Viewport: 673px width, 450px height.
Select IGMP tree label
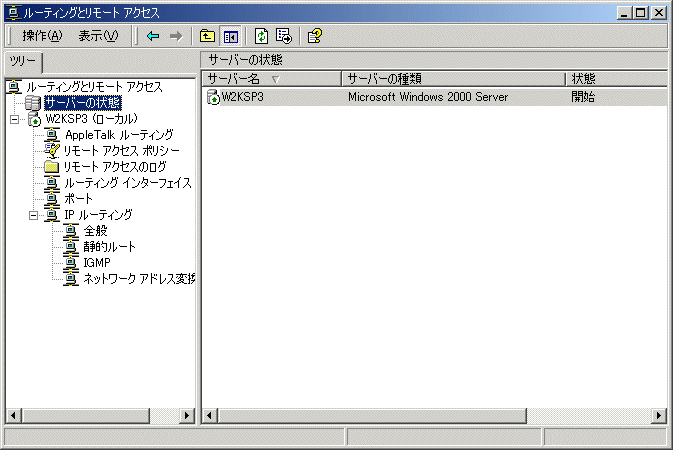pos(97,263)
